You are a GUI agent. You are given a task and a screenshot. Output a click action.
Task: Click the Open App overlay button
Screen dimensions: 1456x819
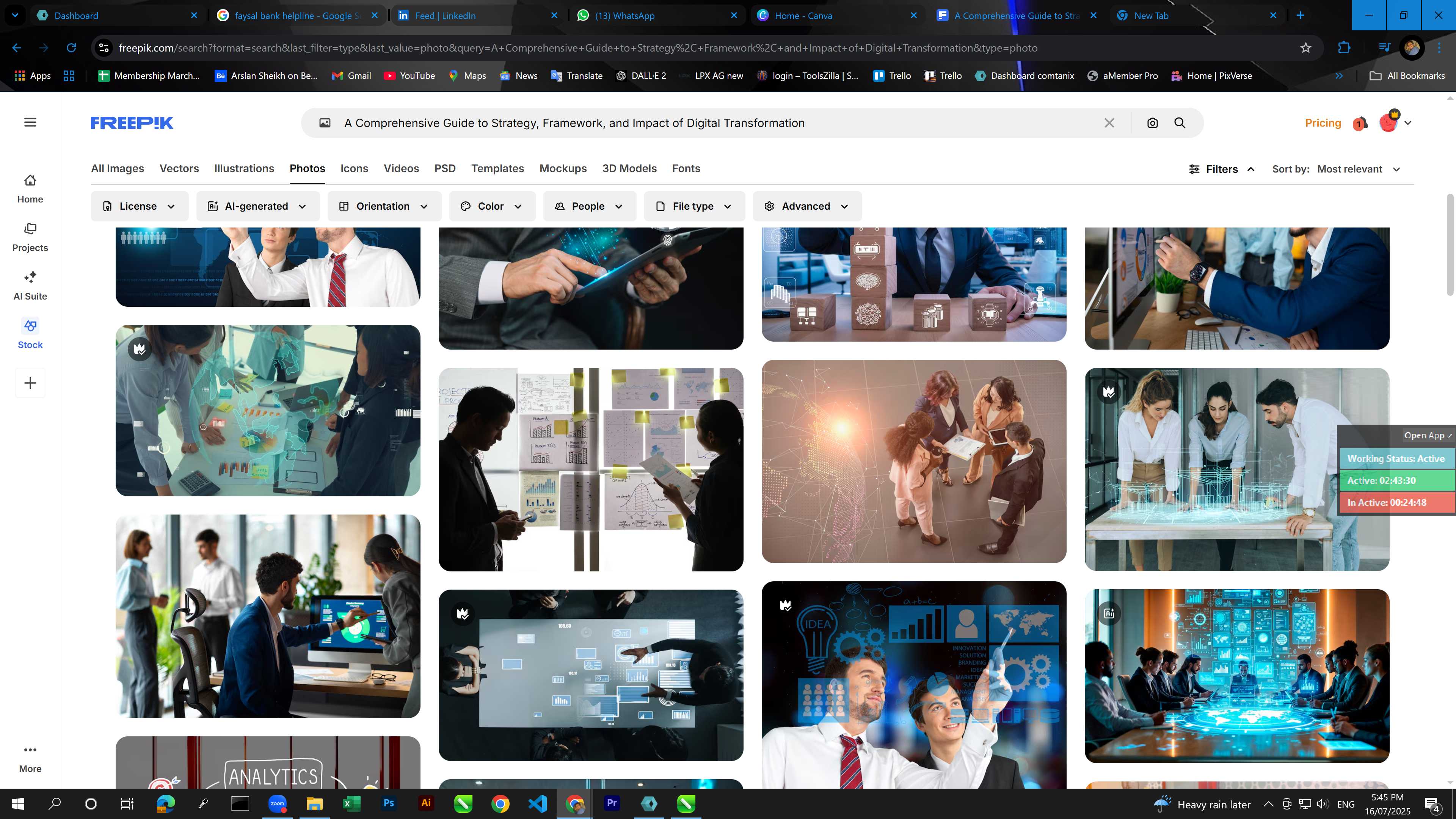[x=1428, y=435]
